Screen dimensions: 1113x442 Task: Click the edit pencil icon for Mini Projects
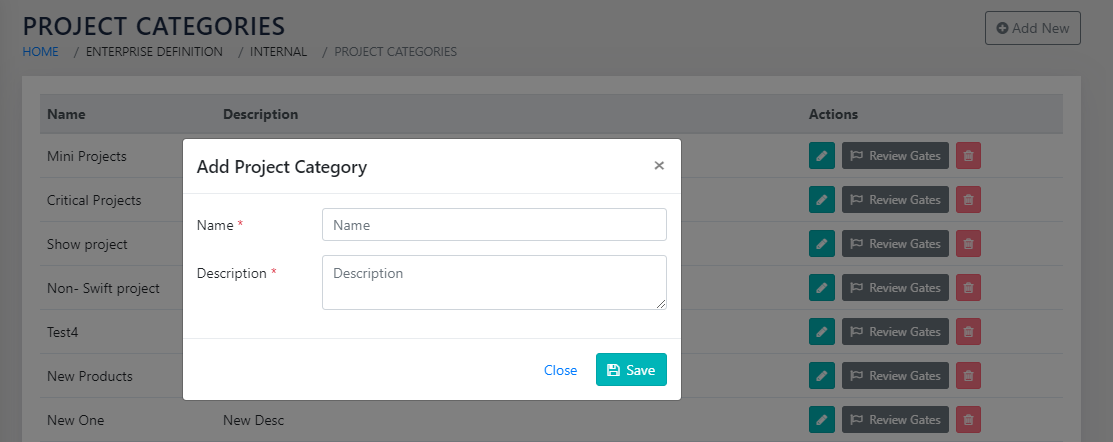[821, 156]
